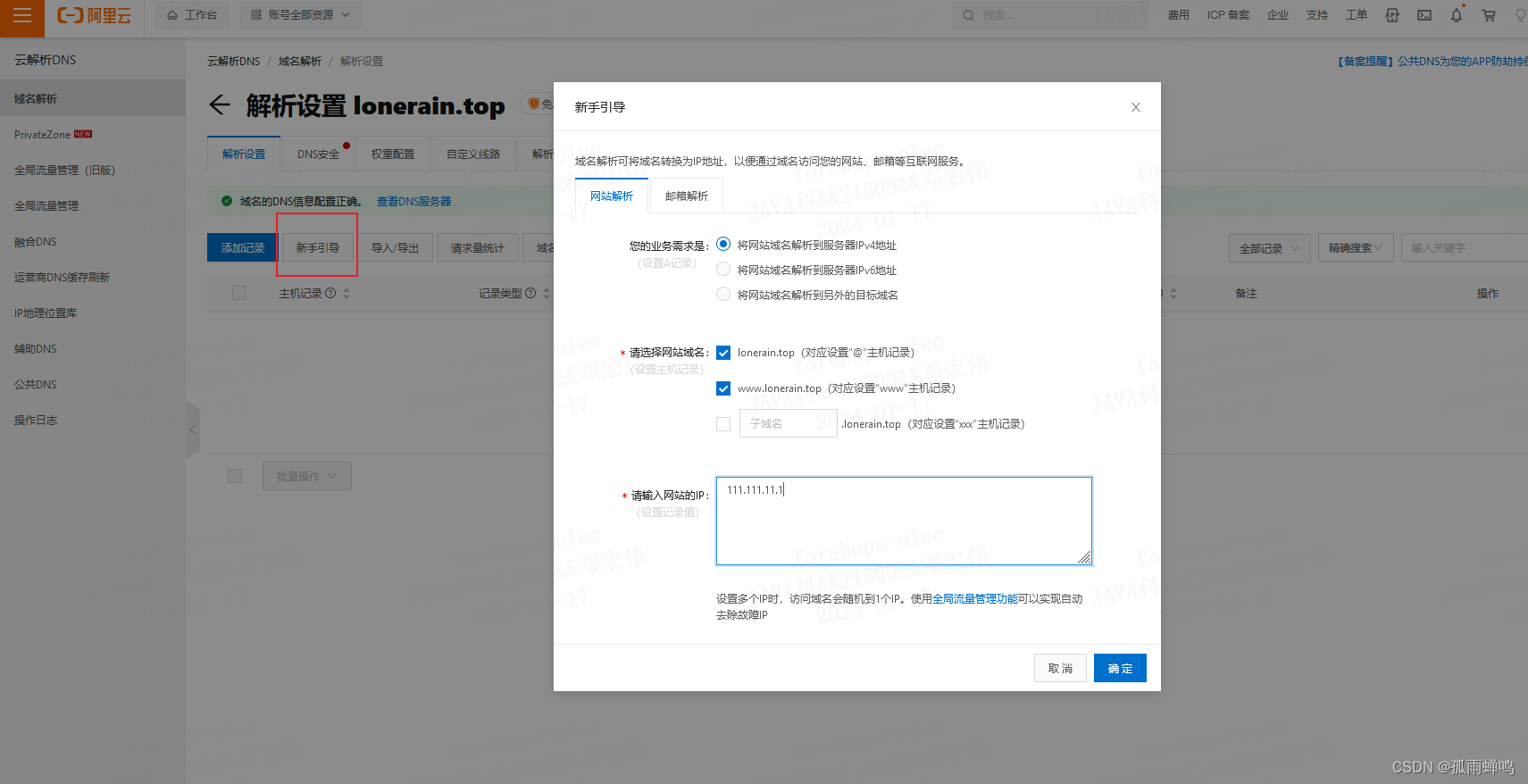1528x784 pixels.
Task: Click the 取消 button
Action: (x=1060, y=668)
